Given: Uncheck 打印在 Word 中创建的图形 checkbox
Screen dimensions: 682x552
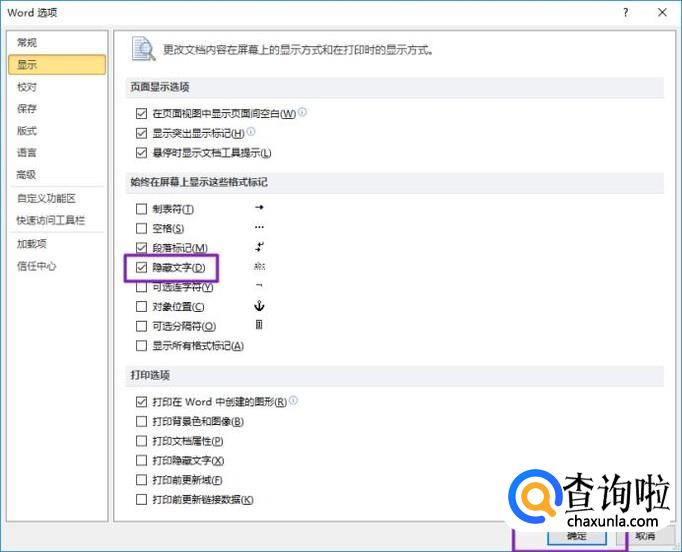Looking at the screenshot, I should tap(141, 402).
